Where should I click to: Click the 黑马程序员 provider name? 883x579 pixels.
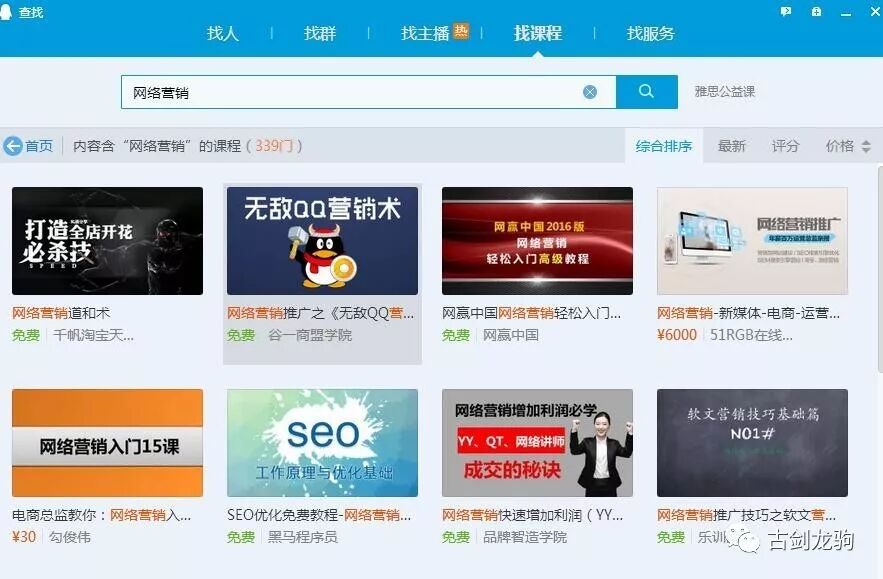coord(303,537)
